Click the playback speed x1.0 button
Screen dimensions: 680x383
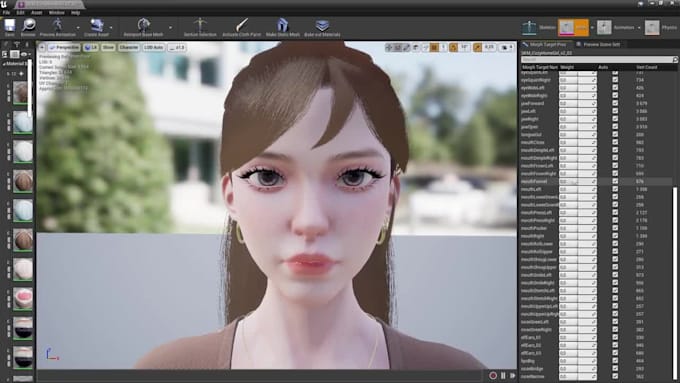(x=177, y=47)
